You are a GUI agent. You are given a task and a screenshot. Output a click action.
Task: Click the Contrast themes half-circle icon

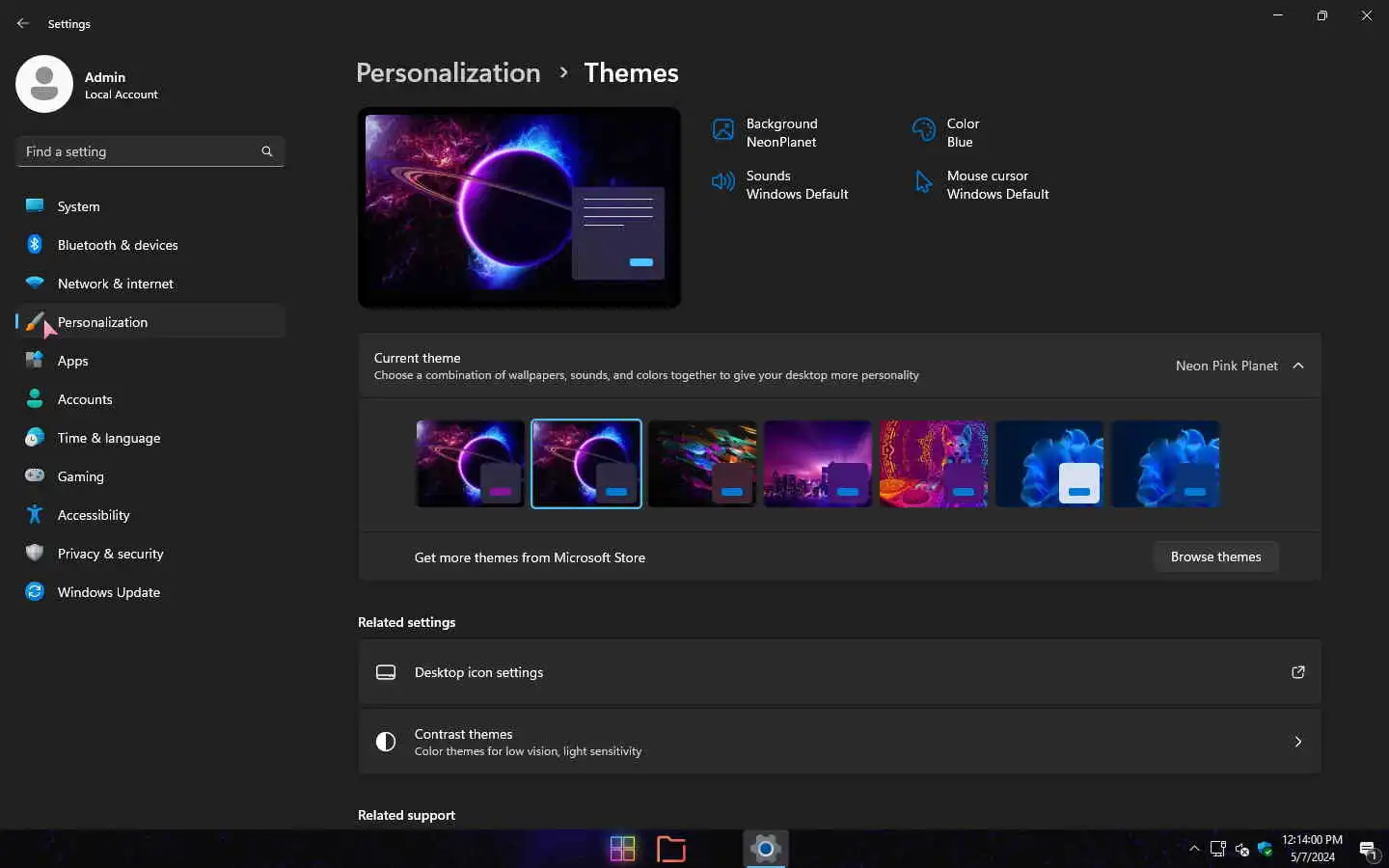(386, 742)
